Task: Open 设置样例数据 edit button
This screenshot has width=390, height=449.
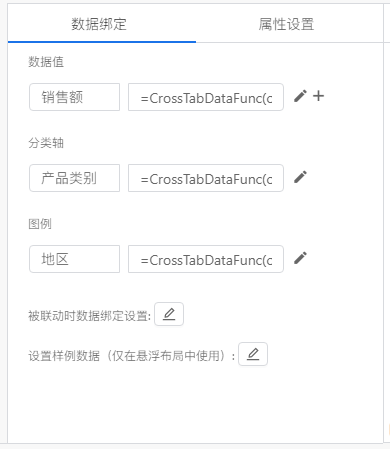Action: click(253, 354)
